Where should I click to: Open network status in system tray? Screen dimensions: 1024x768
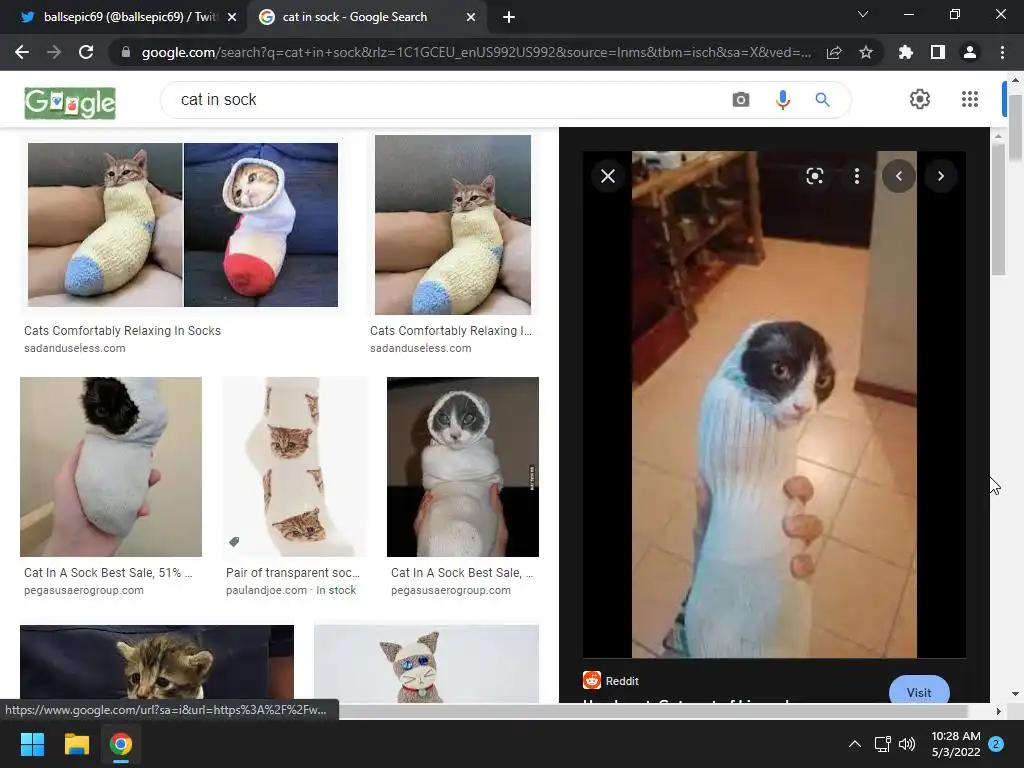(x=882, y=744)
